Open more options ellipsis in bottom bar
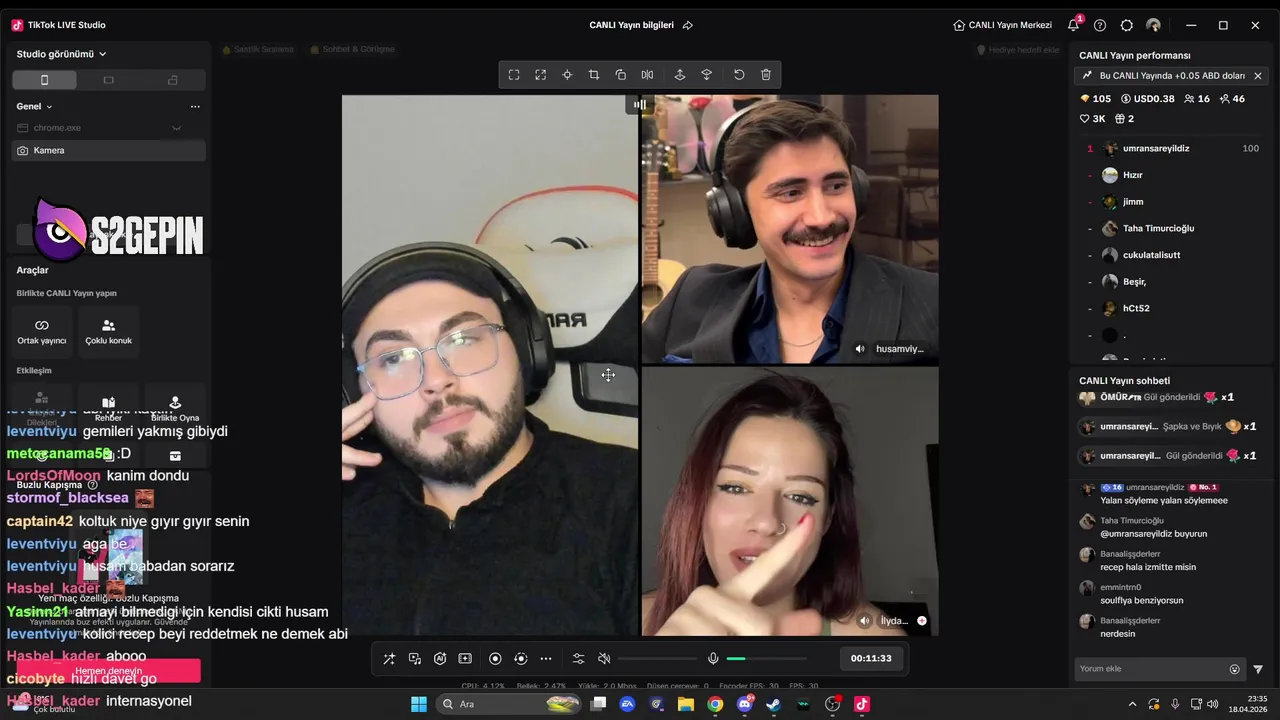Image resolution: width=1280 pixels, height=720 pixels. [546, 658]
